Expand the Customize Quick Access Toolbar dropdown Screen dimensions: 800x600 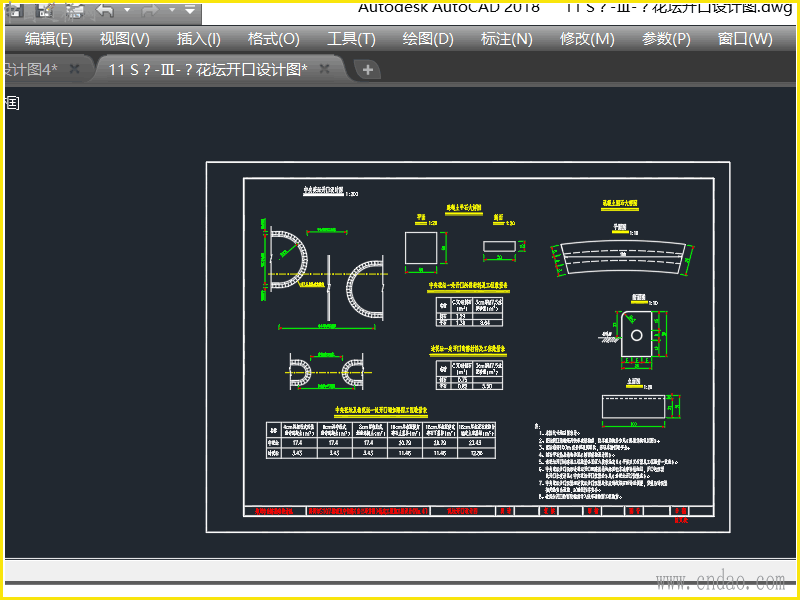point(189,10)
